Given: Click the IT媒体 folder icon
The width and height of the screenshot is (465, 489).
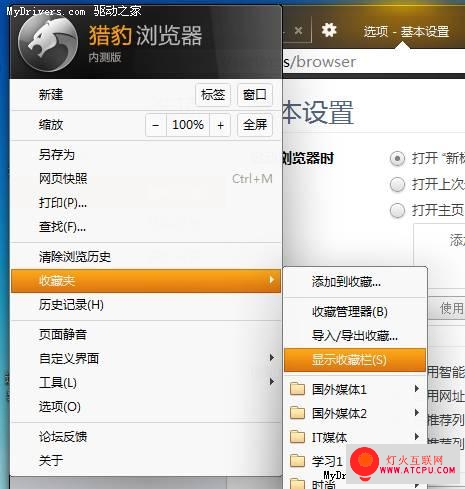Looking at the screenshot, I should pyautogui.click(x=297, y=437).
